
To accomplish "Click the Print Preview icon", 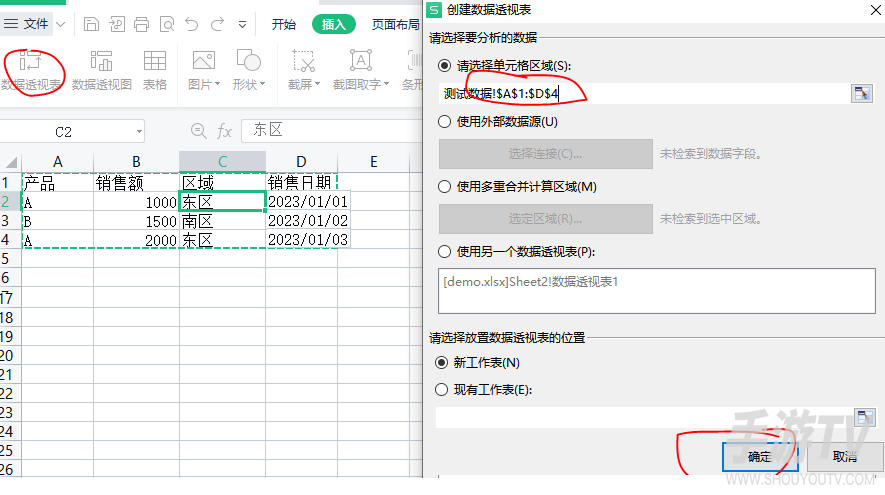I will (x=167, y=24).
